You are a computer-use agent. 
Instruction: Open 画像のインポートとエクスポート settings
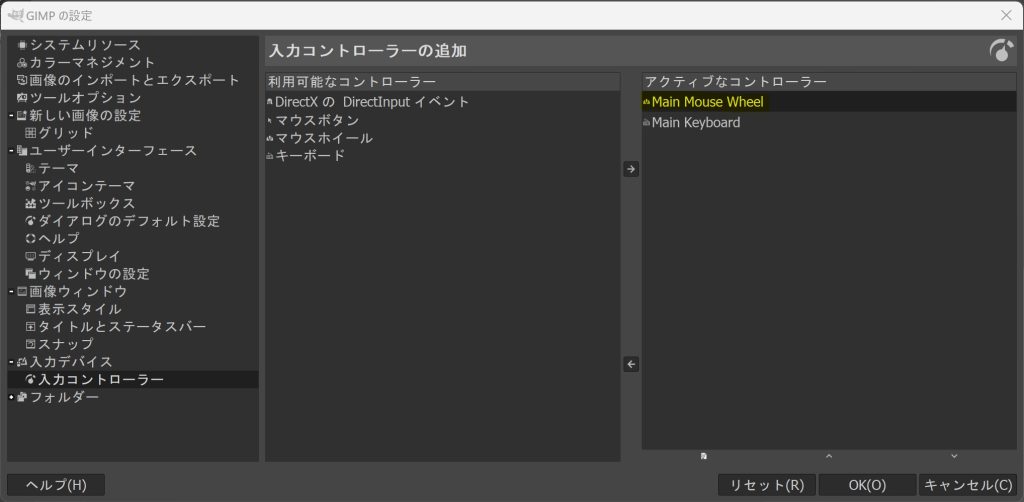click(135, 80)
